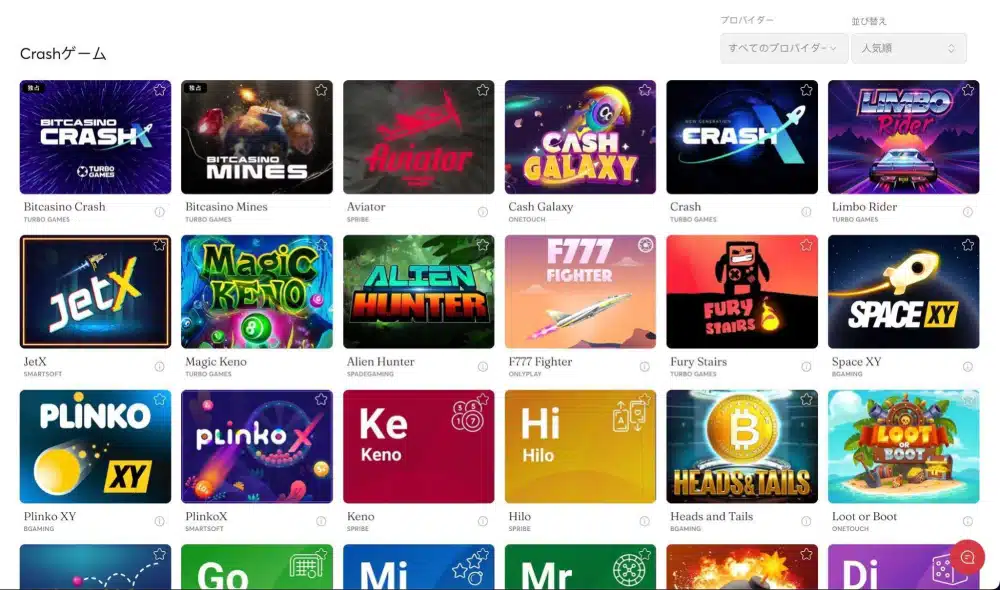The image size is (1000, 590).
Task: Open the Limbo Rider title link
Action: click(x=864, y=207)
